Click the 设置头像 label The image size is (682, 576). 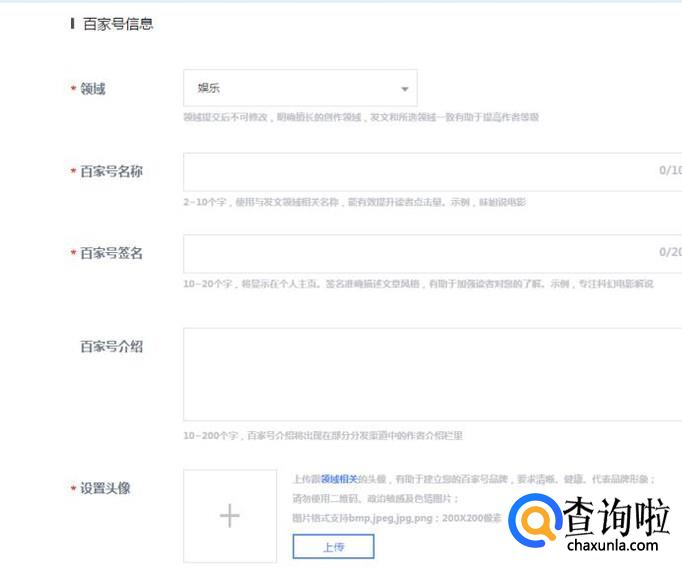point(105,488)
